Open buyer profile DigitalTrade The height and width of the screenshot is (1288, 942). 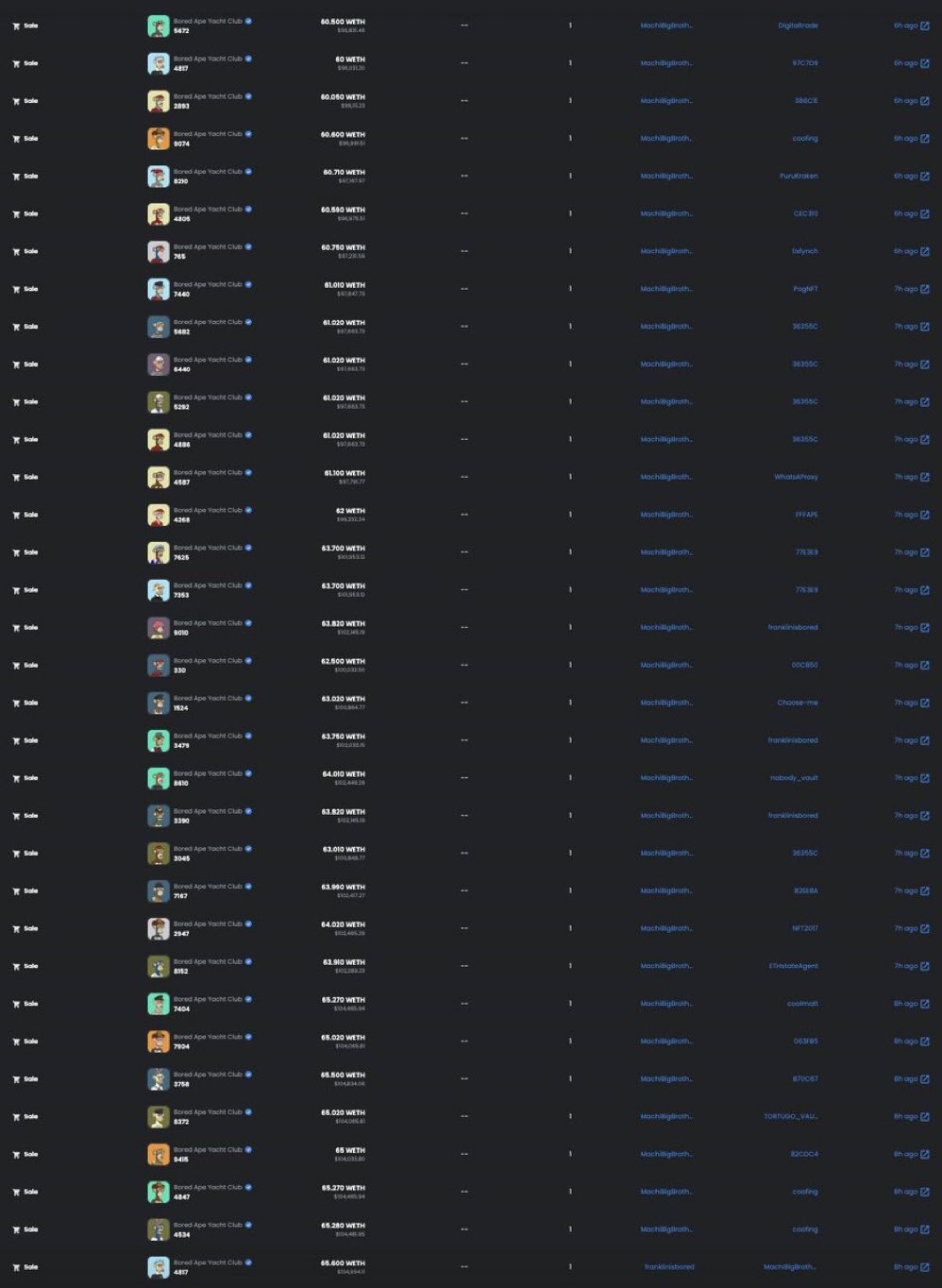point(799,25)
